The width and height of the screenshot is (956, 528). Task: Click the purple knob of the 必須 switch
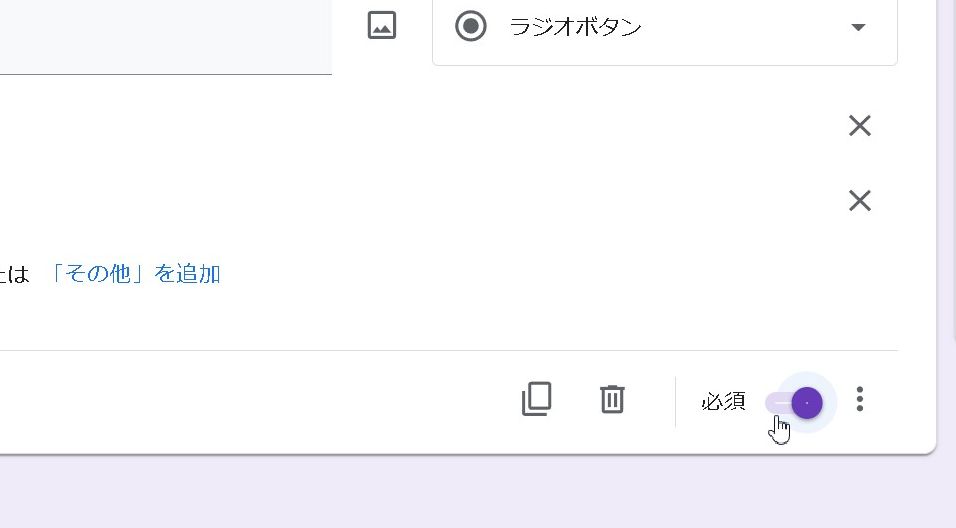807,403
